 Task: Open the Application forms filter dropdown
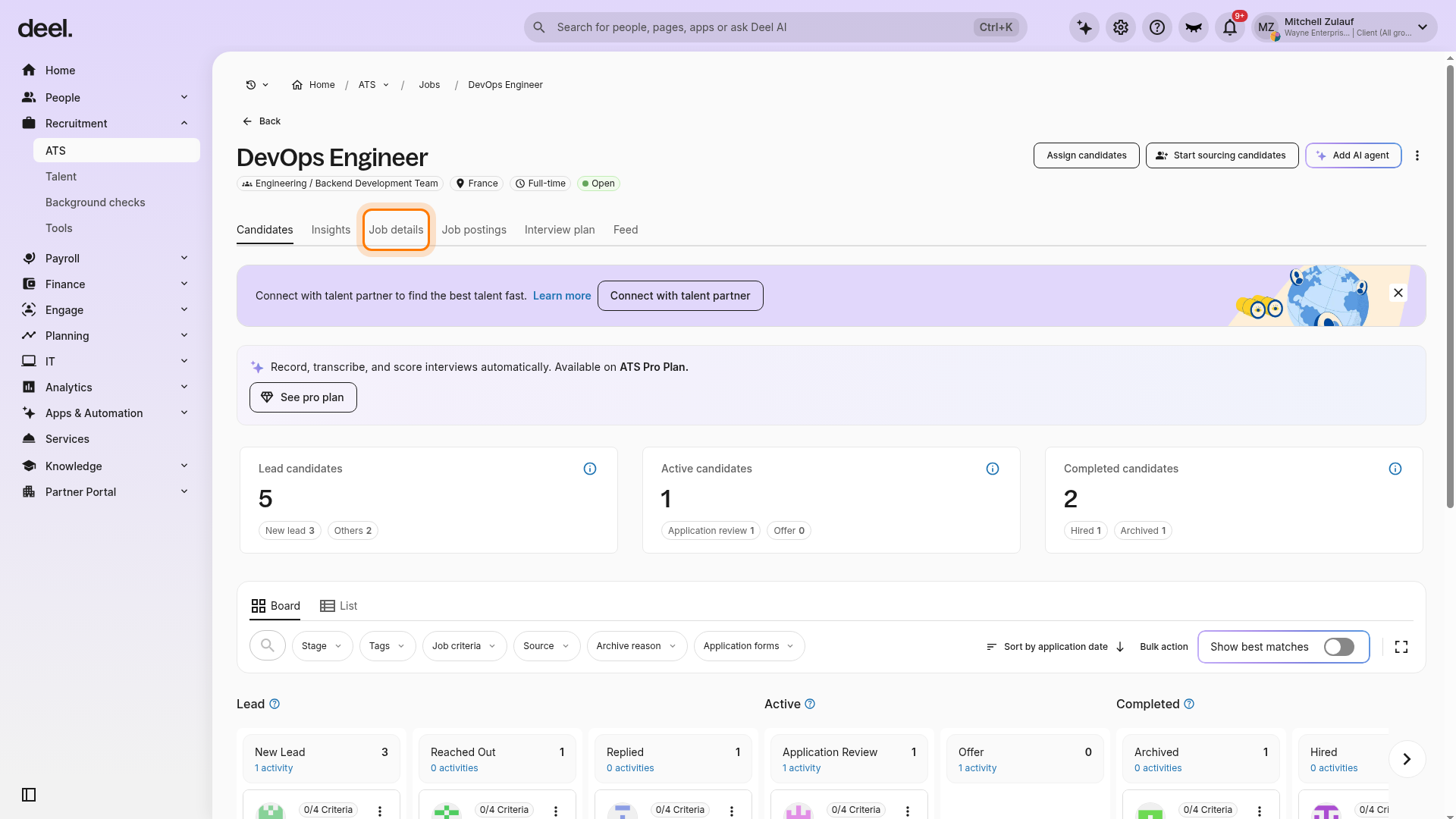click(749, 646)
